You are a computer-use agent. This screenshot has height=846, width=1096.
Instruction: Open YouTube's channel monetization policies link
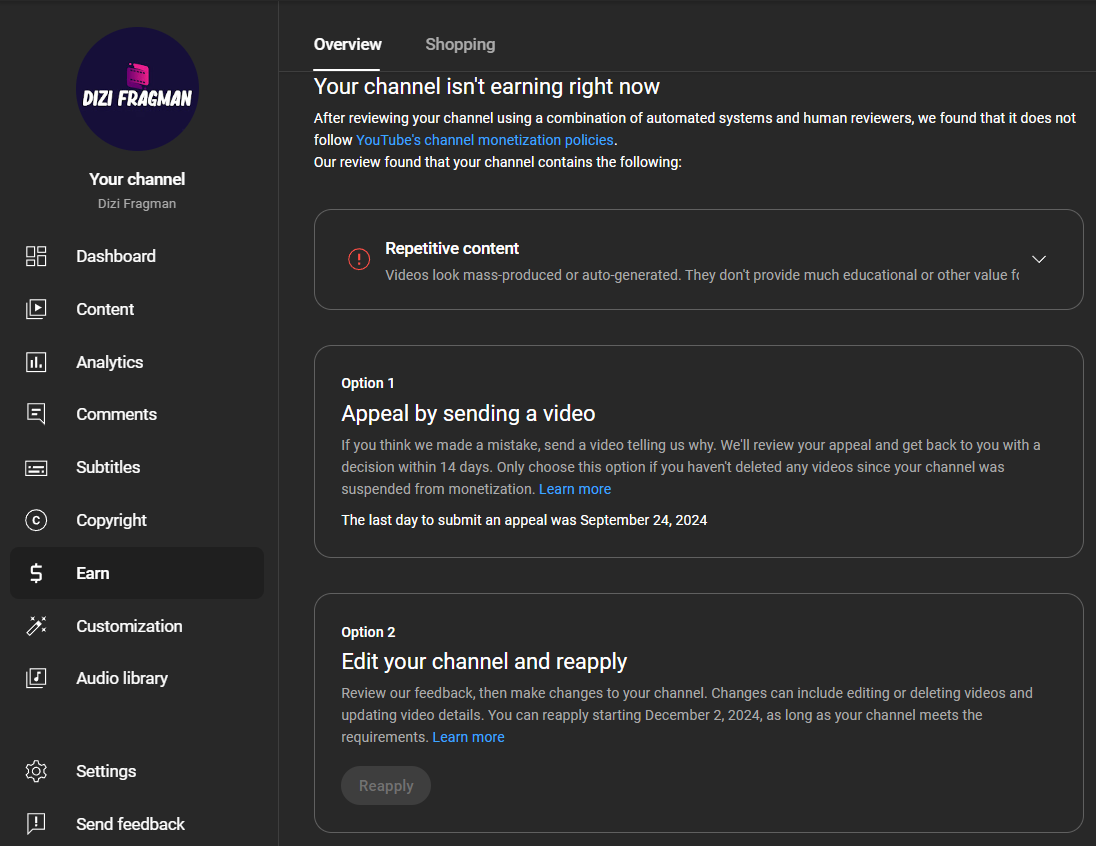pos(484,140)
